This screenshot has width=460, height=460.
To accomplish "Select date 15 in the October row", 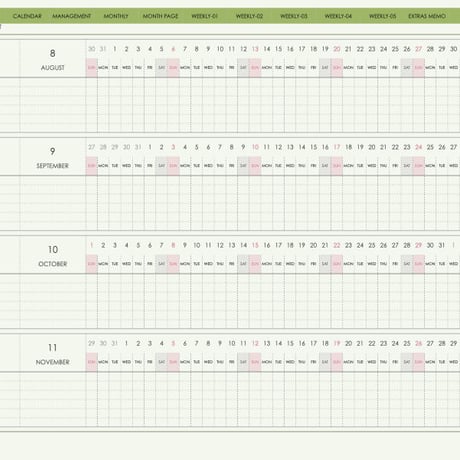I will point(255,245).
